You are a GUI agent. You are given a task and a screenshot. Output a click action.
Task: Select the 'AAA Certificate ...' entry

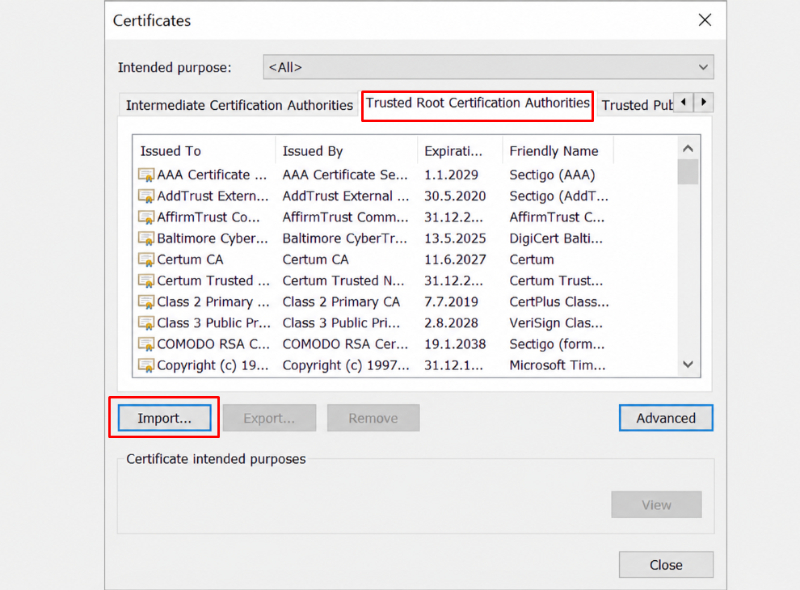point(212,175)
